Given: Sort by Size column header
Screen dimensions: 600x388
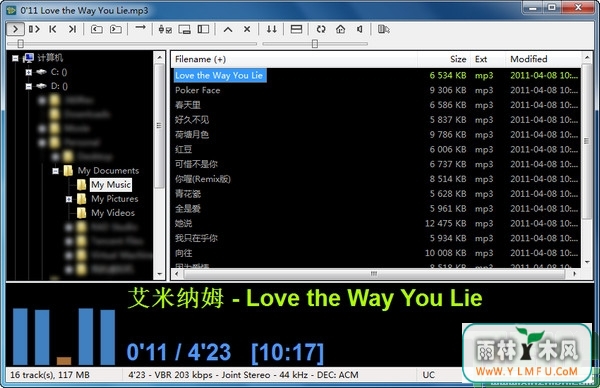Looking at the screenshot, I should pyautogui.click(x=444, y=59).
